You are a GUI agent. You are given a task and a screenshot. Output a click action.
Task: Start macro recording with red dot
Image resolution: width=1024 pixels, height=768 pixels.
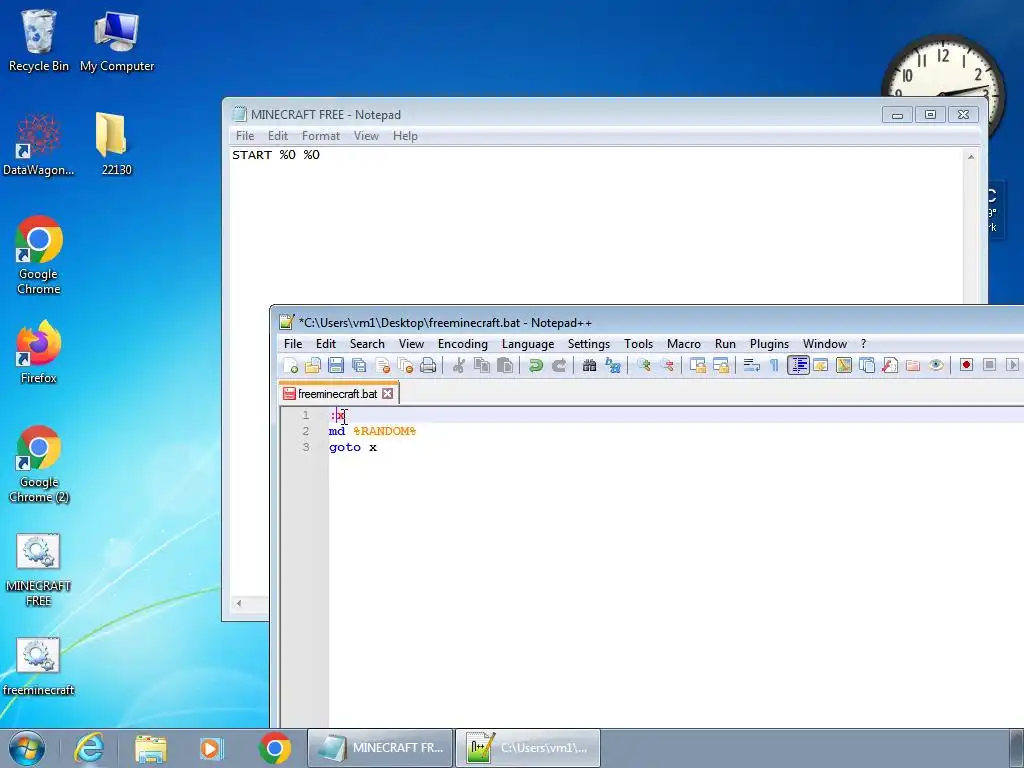pos(967,365)
